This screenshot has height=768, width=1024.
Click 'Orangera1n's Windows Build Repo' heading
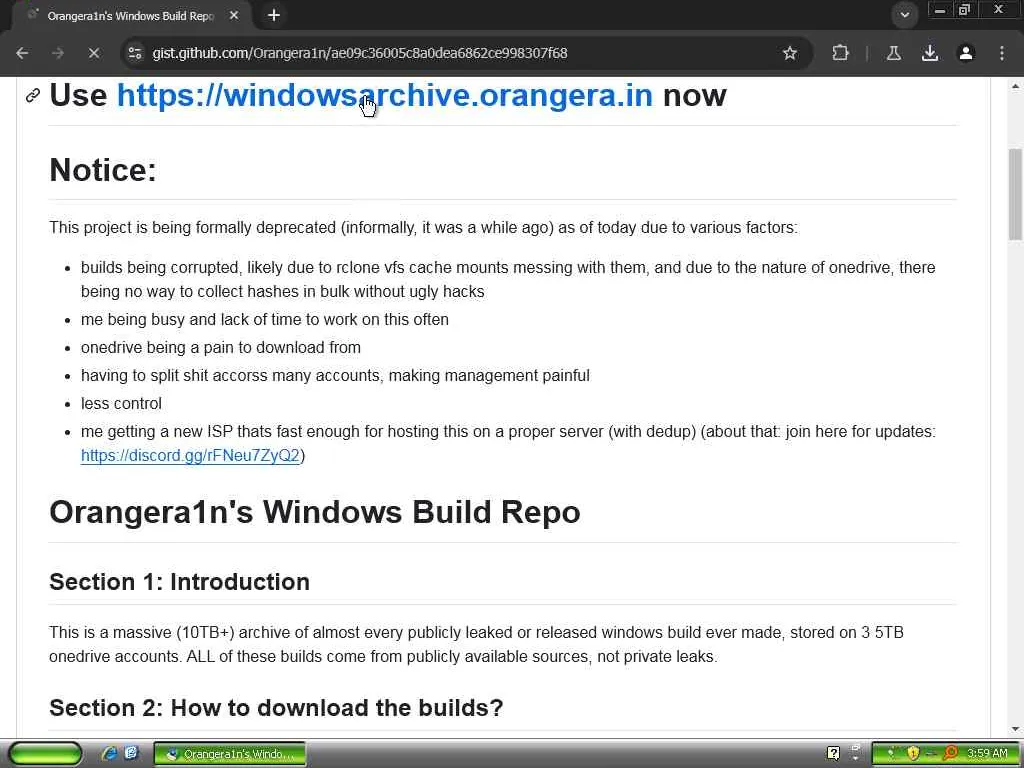[x=315, y=512]
